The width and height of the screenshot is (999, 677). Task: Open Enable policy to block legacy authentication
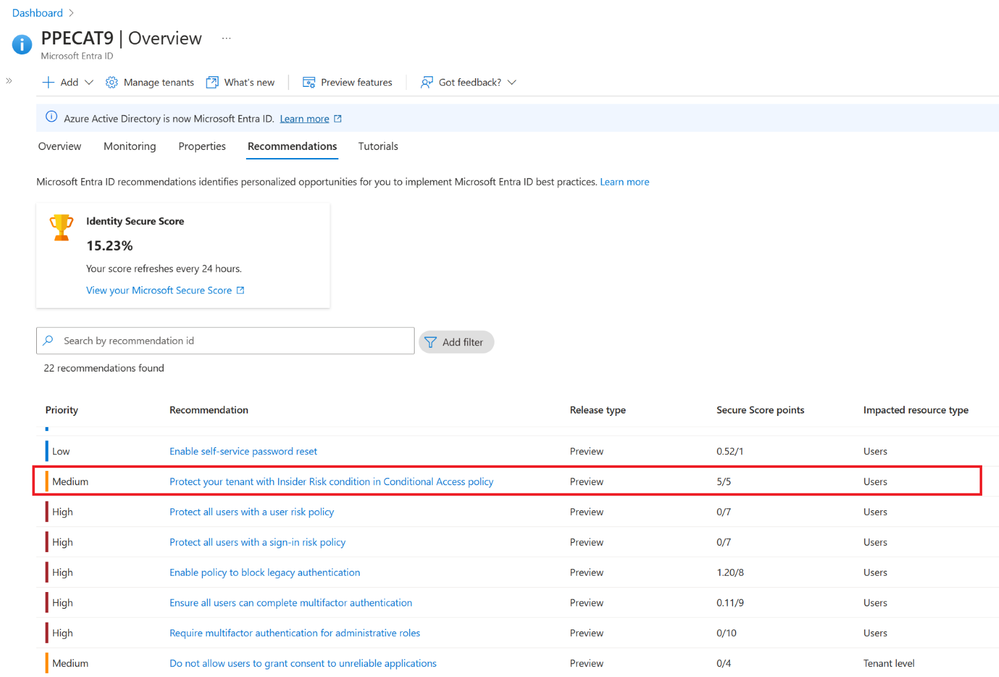click(265, 573)
